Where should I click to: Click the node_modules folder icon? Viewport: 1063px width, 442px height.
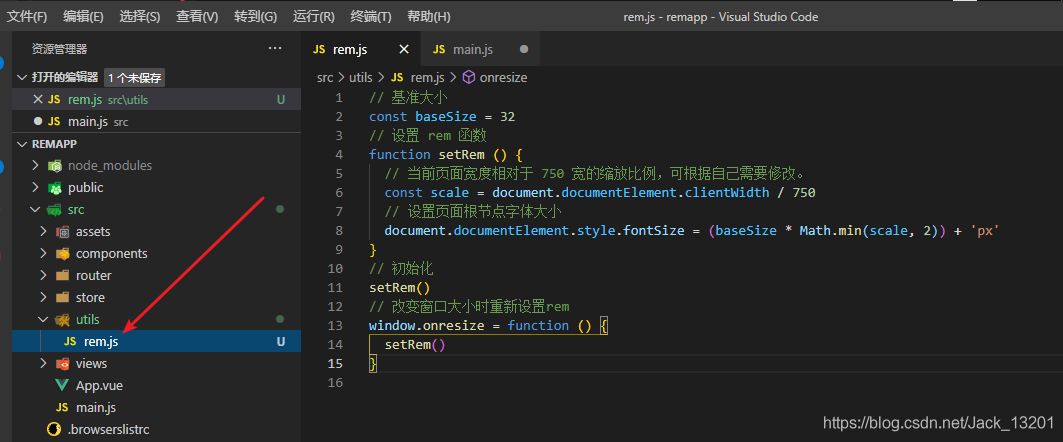click(56, 166)
